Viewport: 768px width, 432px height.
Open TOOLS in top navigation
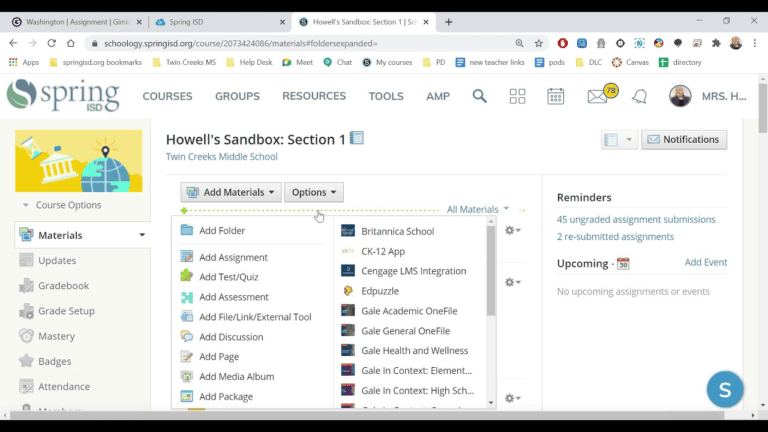386,96
